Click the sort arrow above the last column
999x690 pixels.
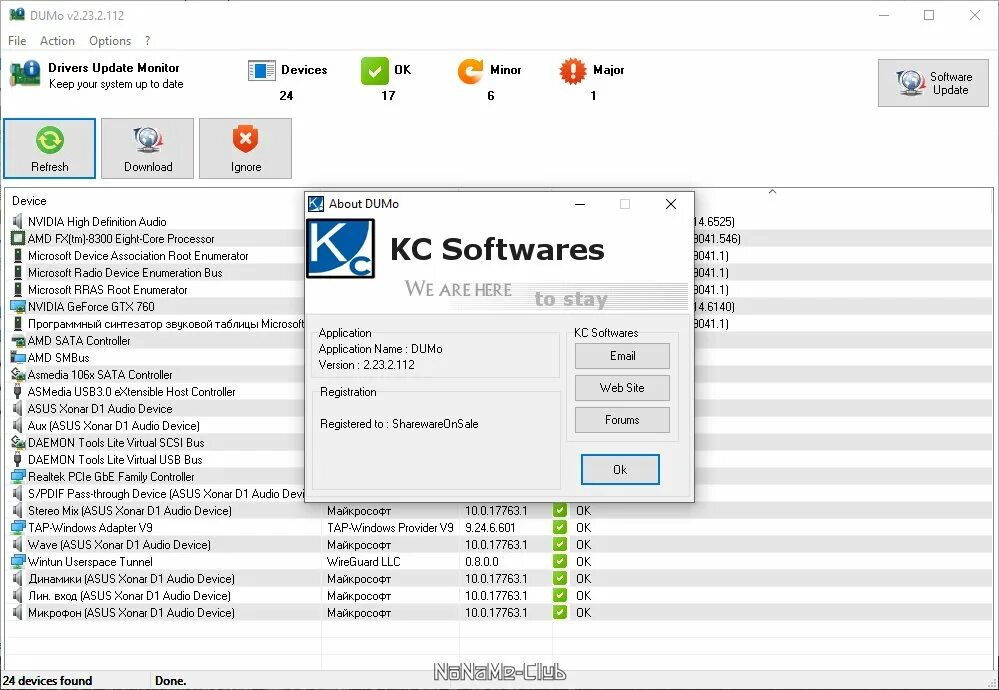coord(772,191)
